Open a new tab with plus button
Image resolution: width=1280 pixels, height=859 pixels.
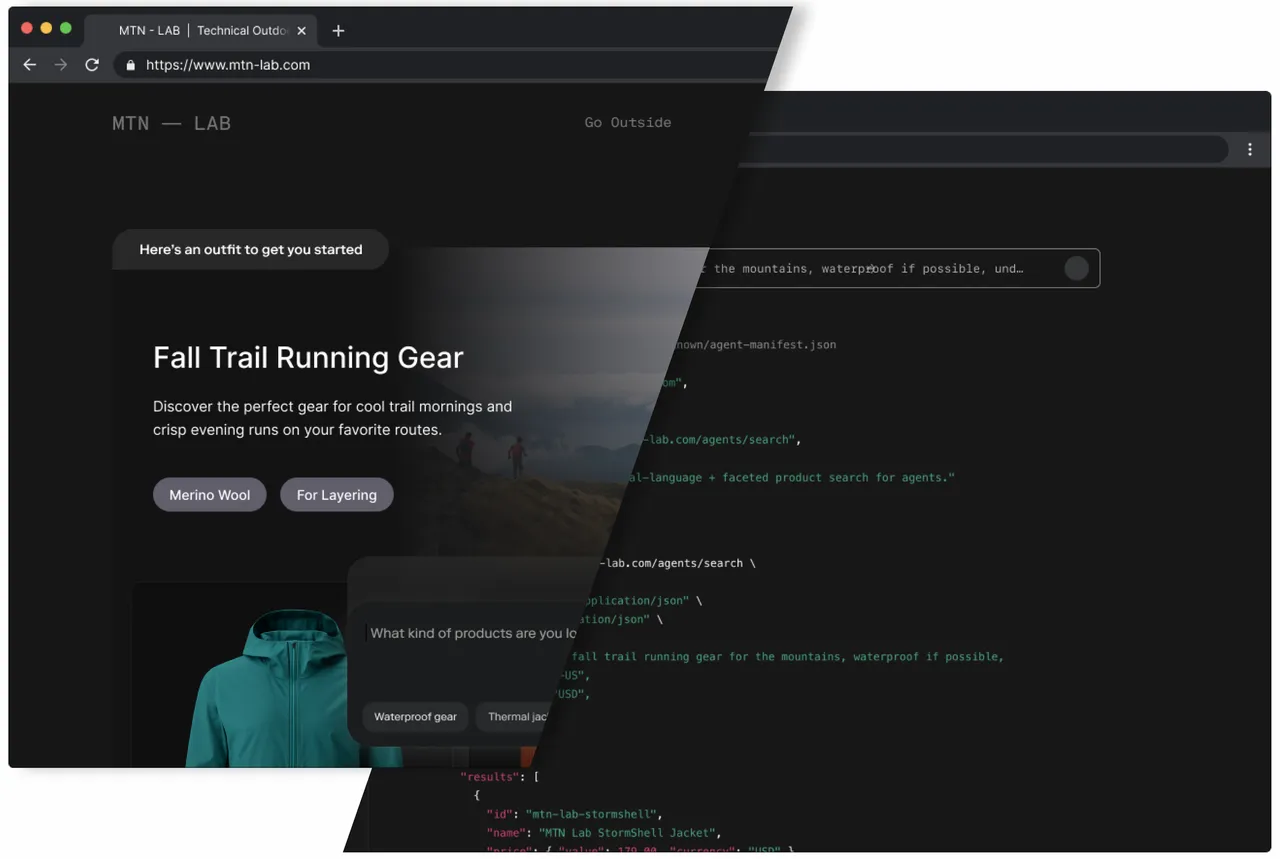tap(338, 31)
